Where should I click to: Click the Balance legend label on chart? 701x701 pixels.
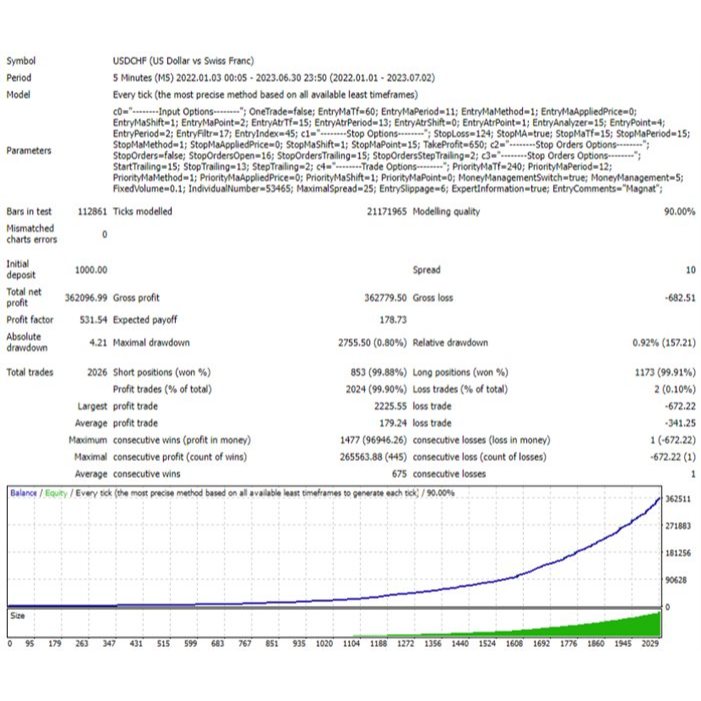(23, 493)
